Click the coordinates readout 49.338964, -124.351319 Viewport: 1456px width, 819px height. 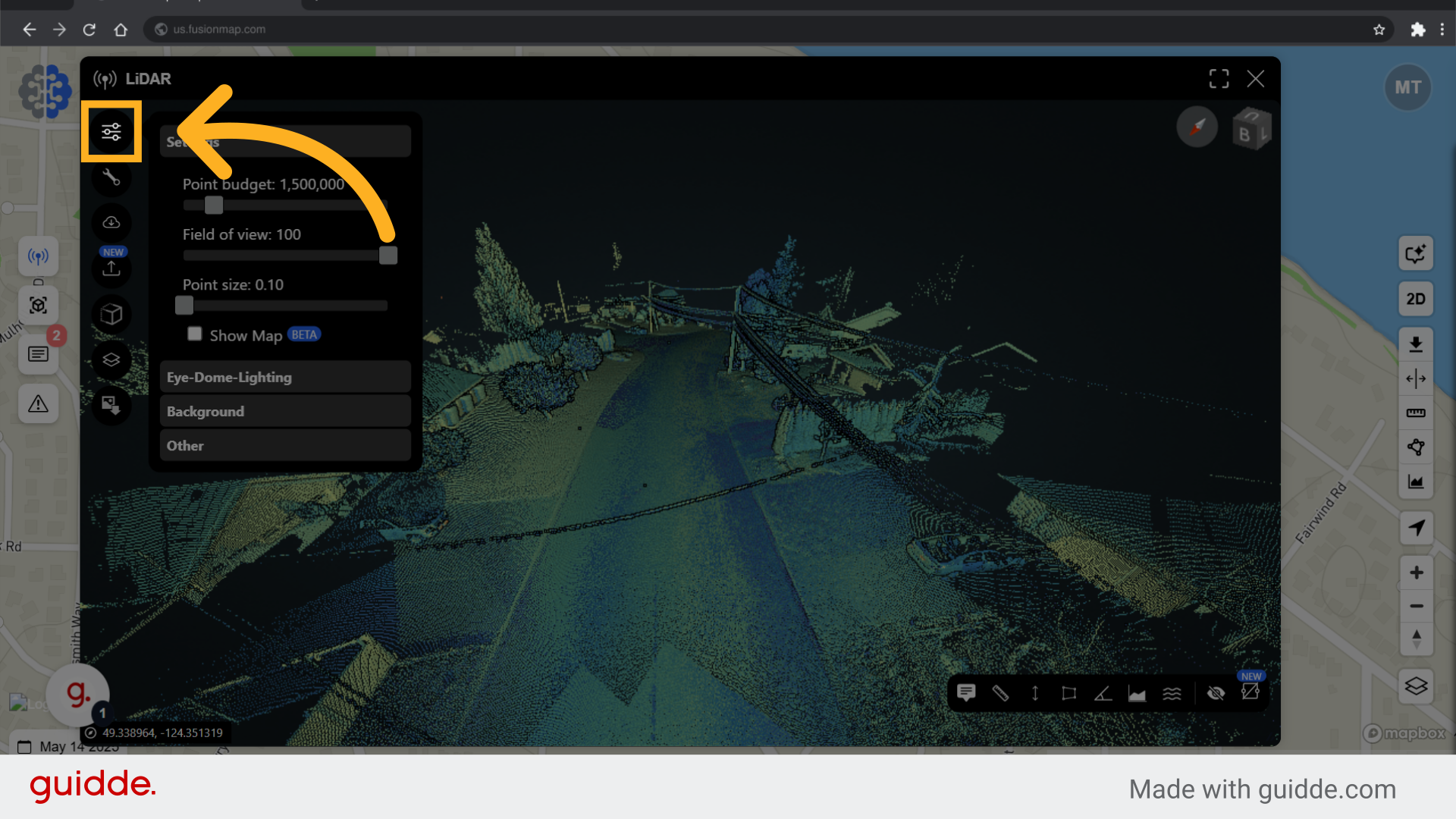click(162, 733)
